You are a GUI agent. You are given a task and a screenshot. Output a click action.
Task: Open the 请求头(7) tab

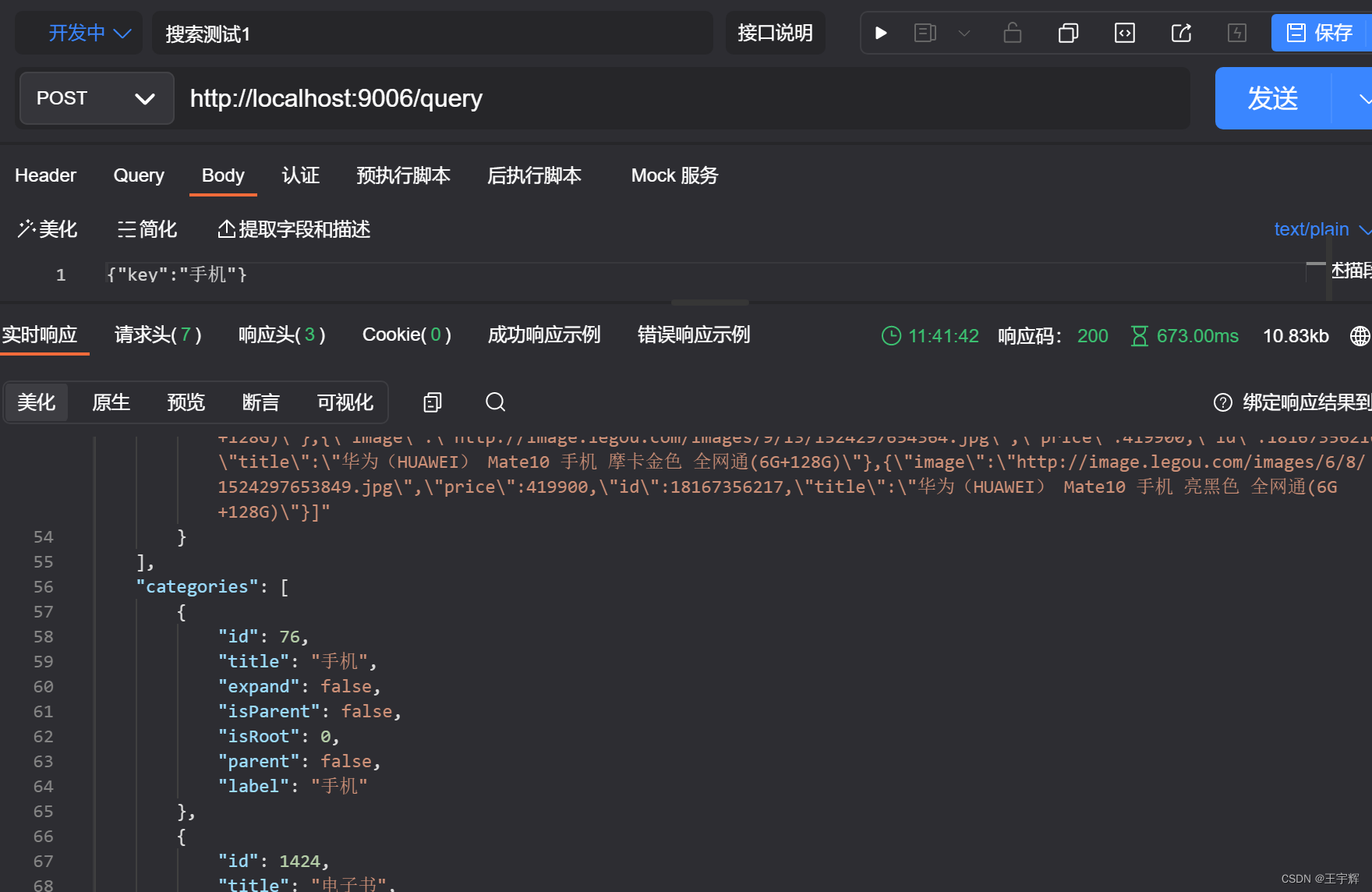[x=158, y=335]
